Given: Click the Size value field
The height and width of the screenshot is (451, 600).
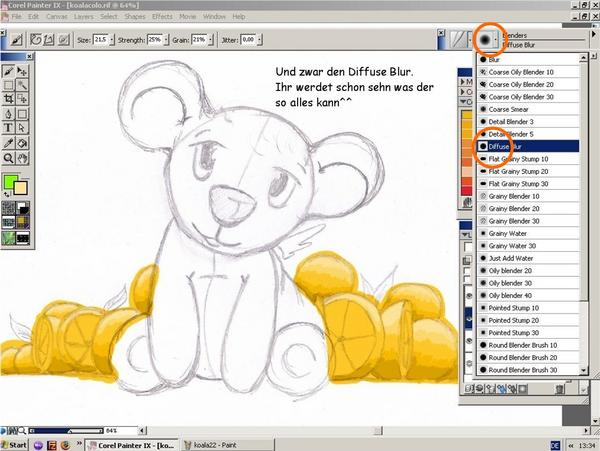Looking at the screenshot, I should click(x=101, y=39).
